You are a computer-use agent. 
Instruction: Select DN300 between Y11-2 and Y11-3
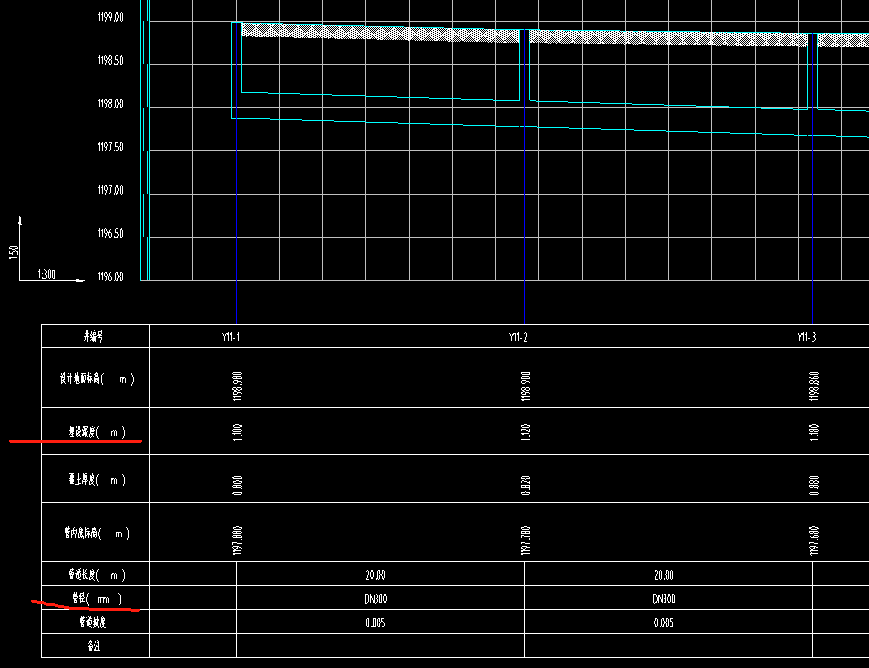click(664, 599)
